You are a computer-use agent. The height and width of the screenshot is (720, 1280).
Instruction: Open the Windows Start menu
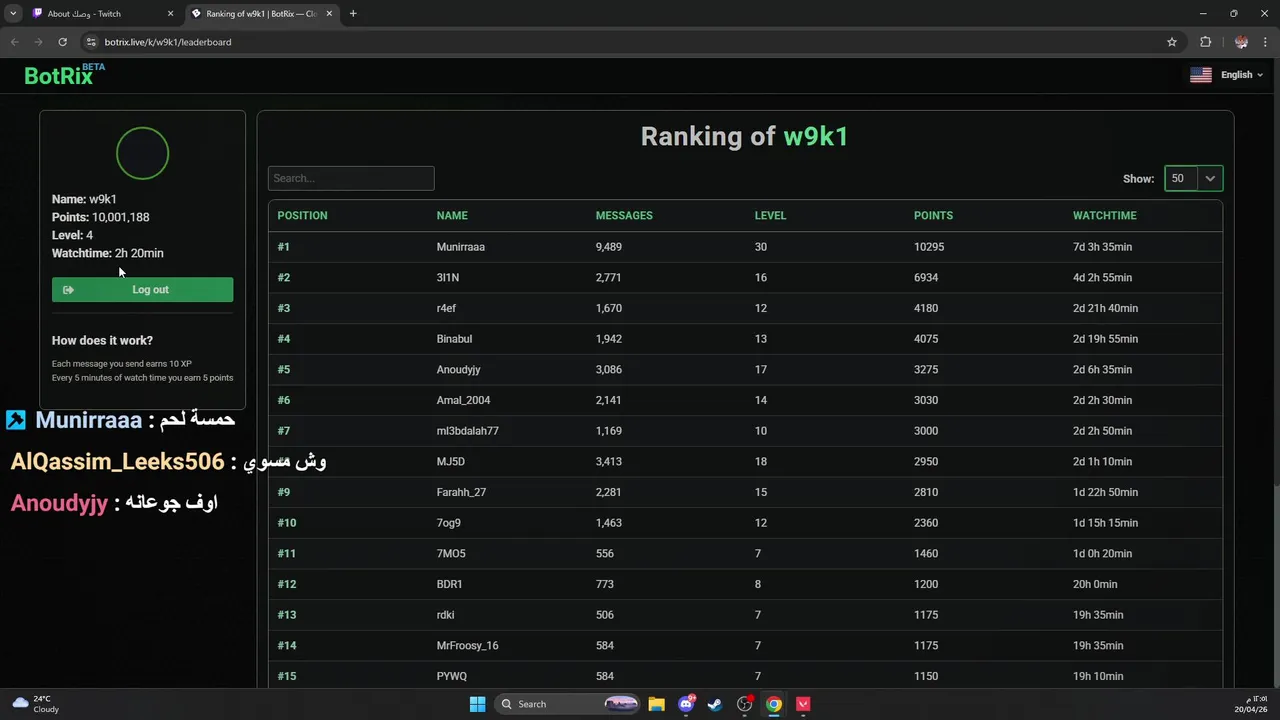coord(477,704)
